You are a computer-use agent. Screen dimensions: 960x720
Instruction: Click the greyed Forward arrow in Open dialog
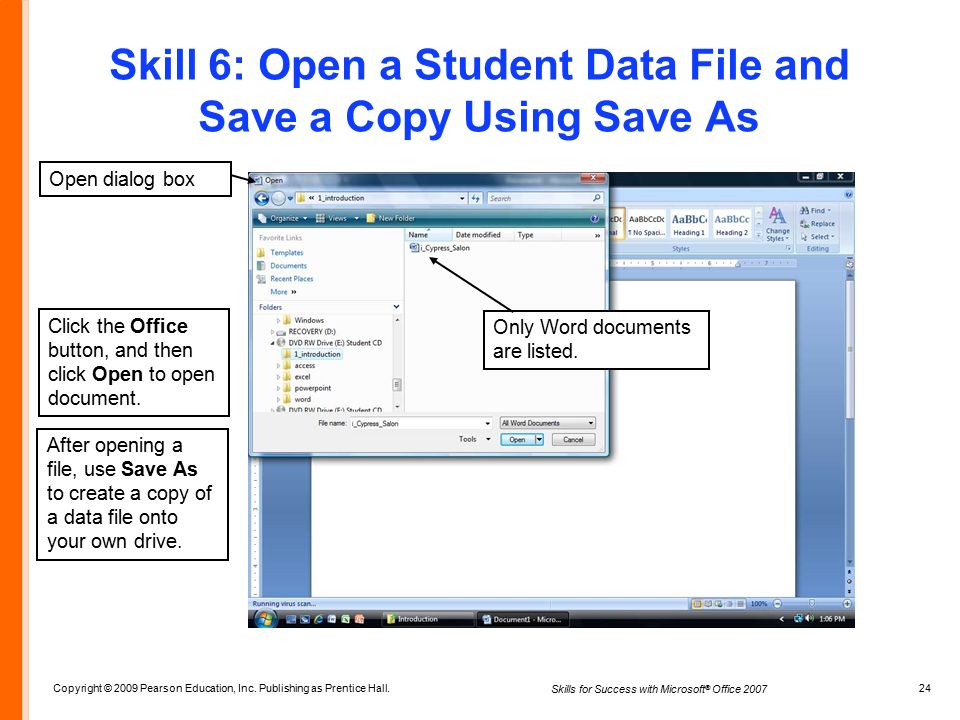pyautogui.click(x=278, y=198)
